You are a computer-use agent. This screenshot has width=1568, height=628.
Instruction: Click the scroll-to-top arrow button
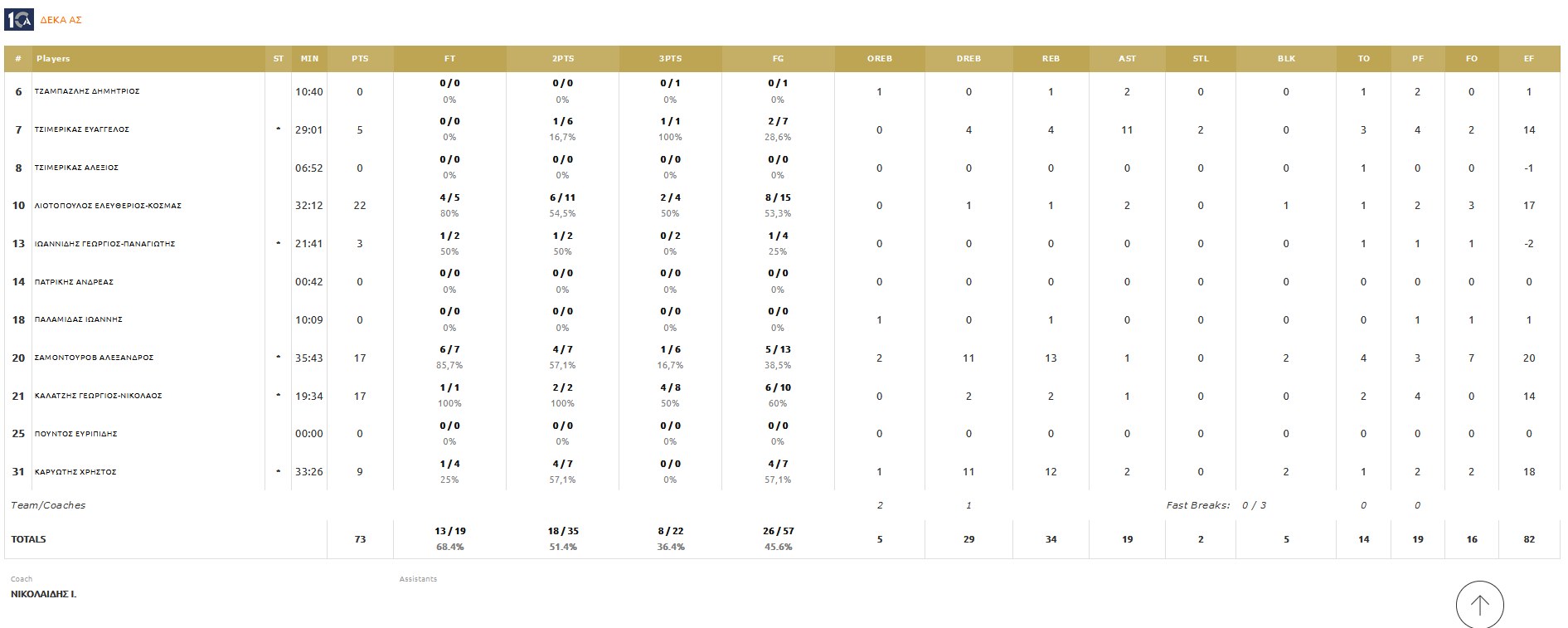click(x=1479, y=605)
